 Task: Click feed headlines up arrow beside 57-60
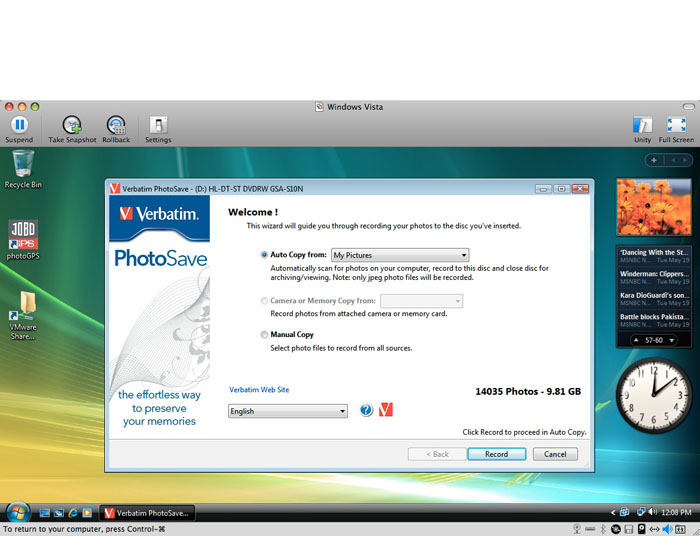(637, 340)
